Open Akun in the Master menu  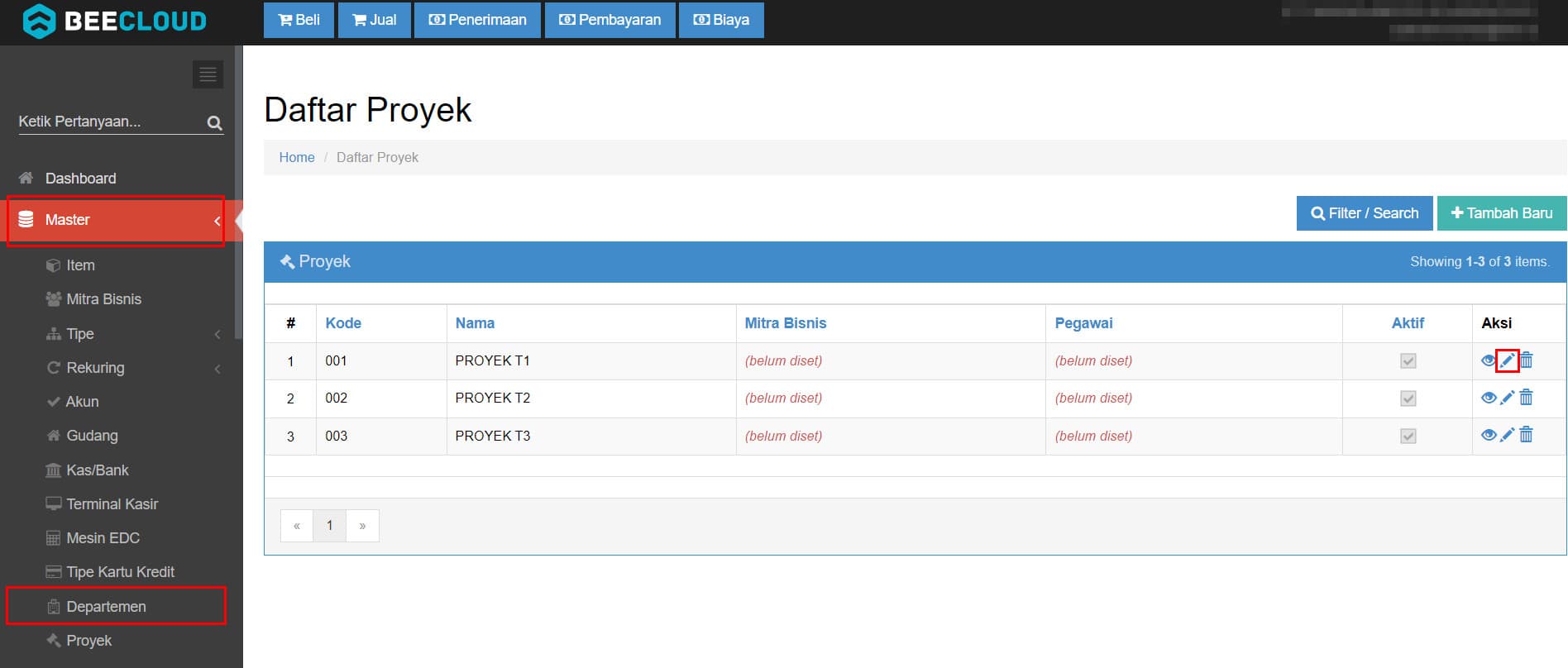click(82, 402)
